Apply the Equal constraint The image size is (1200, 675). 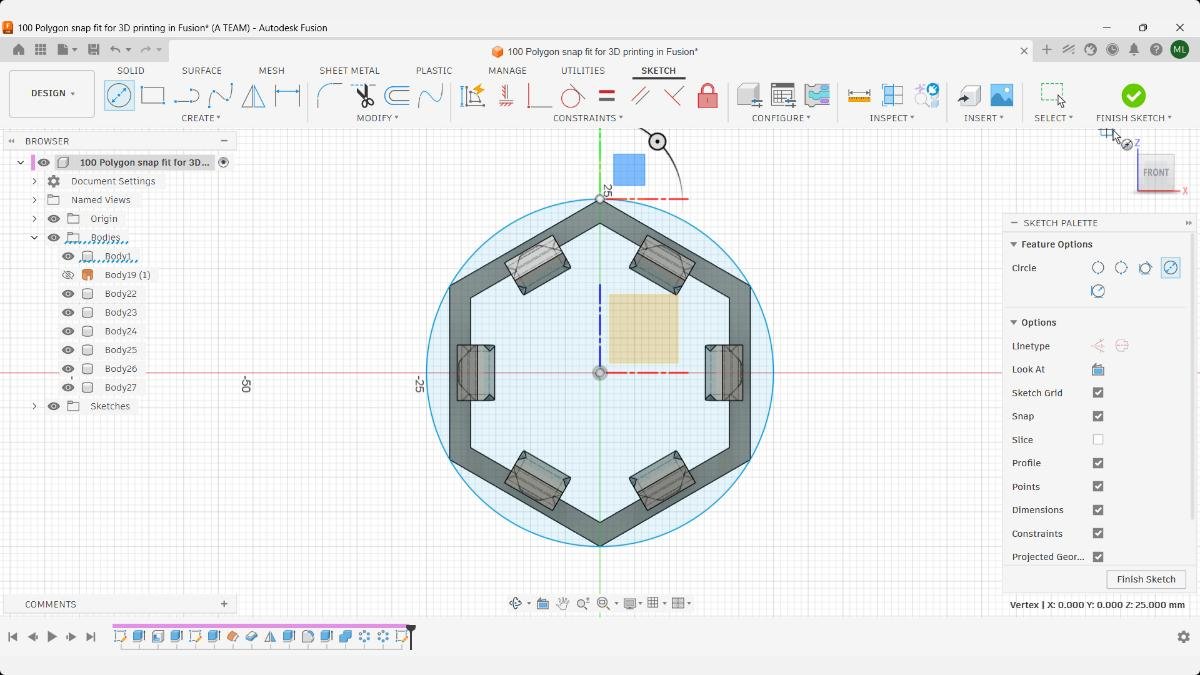(x=606, y=96)
